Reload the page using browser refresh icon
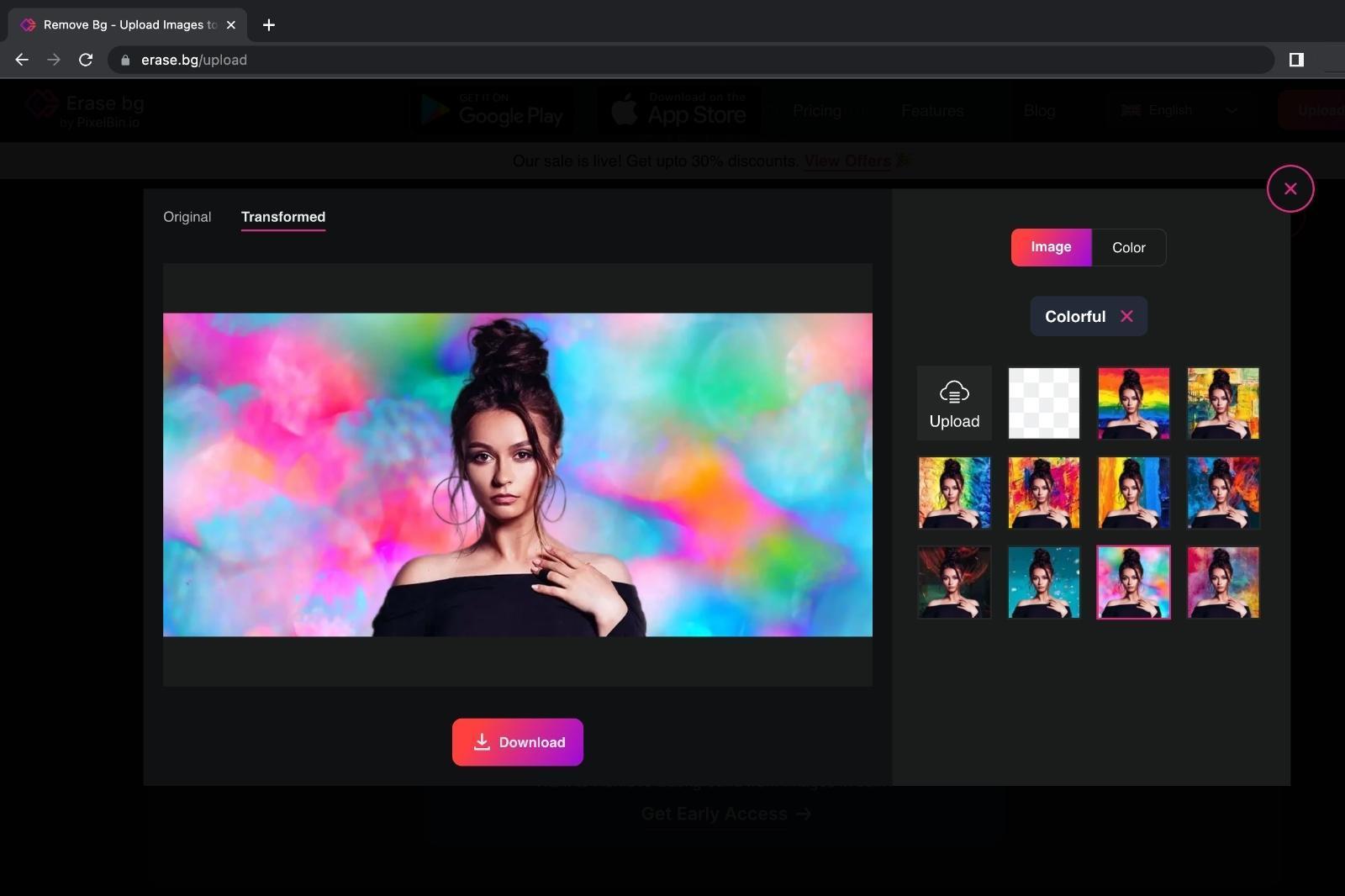Image resolution: width=1345 pixels, height=896 pixels. [86, 60]
